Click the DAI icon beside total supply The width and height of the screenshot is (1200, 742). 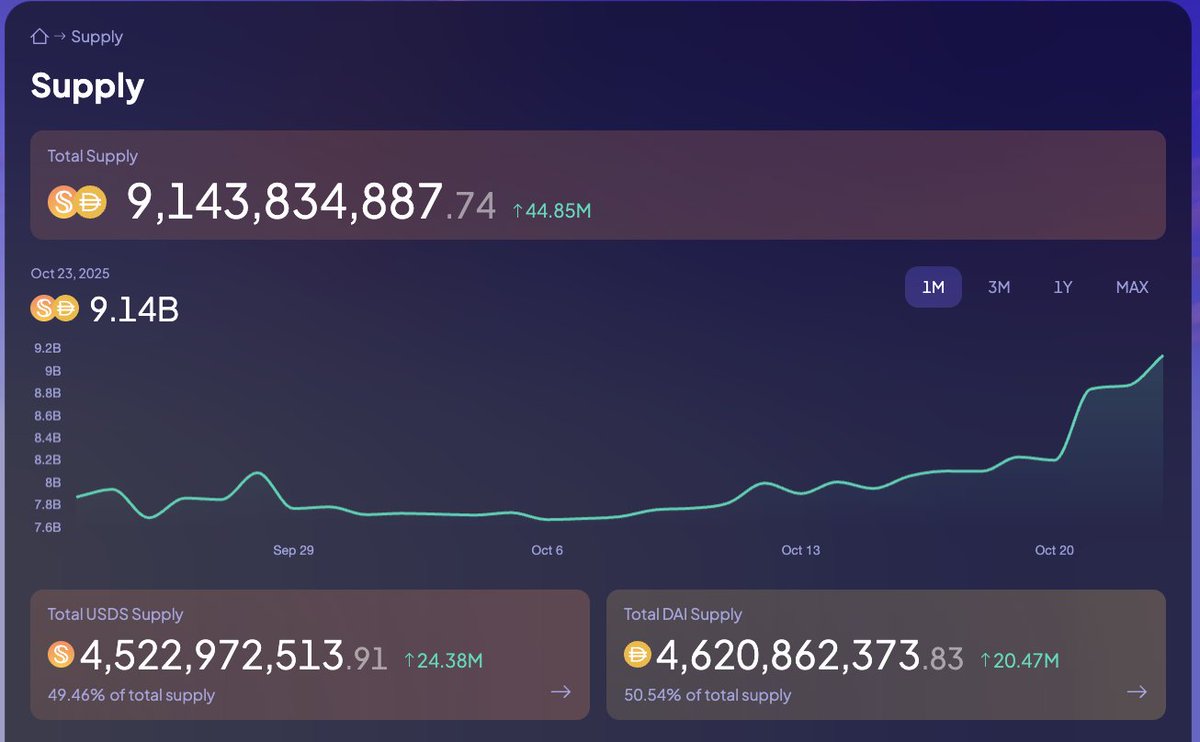click(90, 203)
